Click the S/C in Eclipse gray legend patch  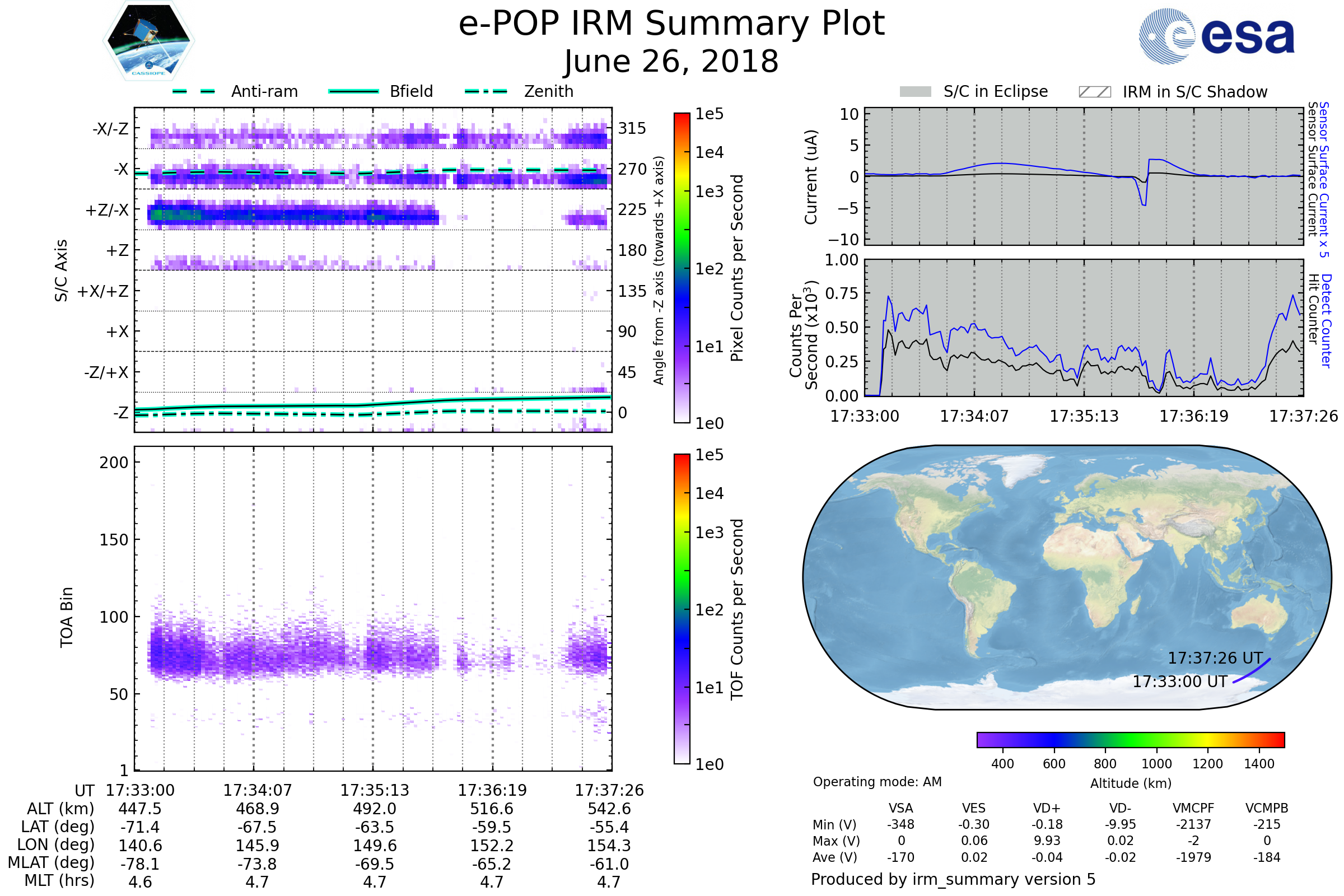916,92
